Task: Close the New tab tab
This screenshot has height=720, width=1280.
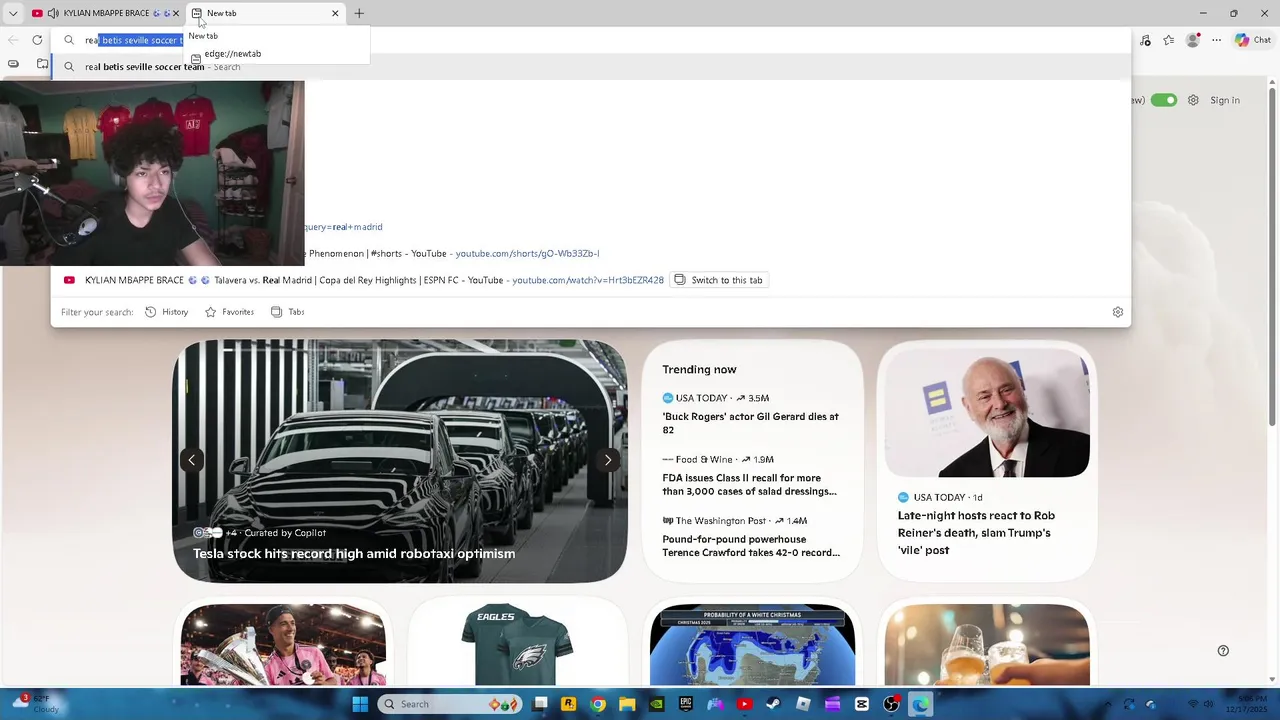Action: pos(335,13)
